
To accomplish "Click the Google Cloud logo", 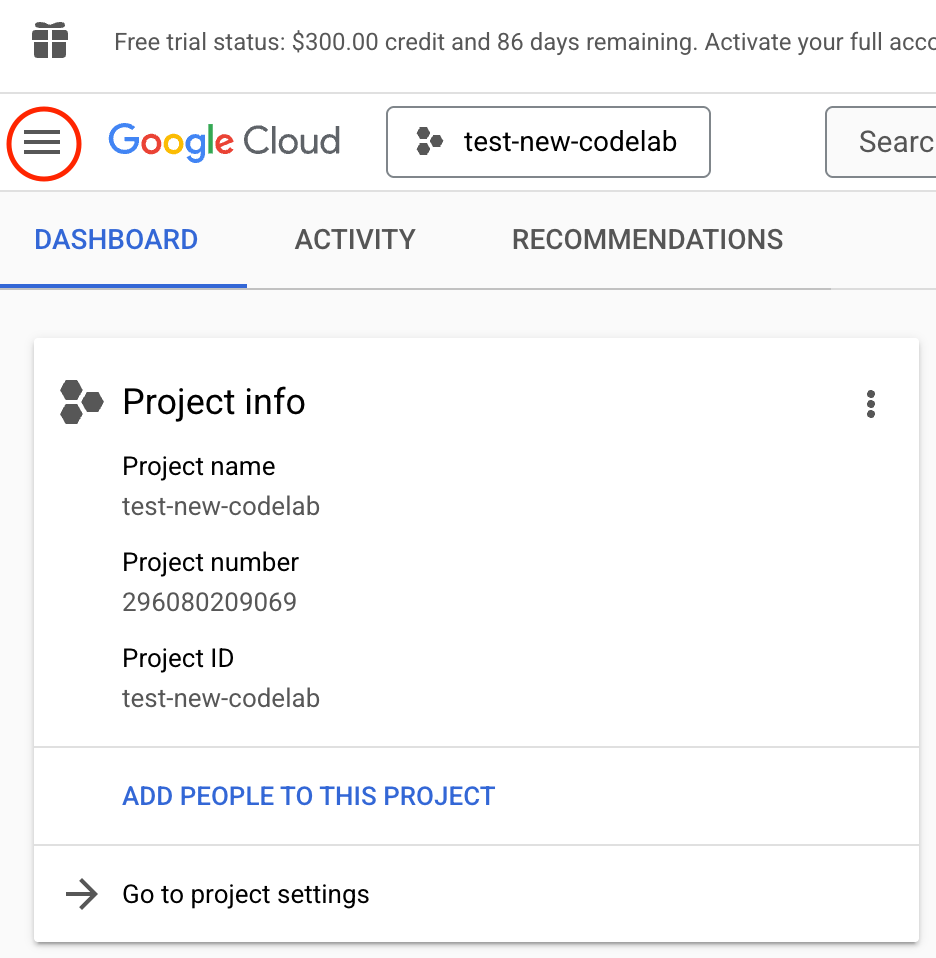I will pyautogui.click(x=224, y=142).
